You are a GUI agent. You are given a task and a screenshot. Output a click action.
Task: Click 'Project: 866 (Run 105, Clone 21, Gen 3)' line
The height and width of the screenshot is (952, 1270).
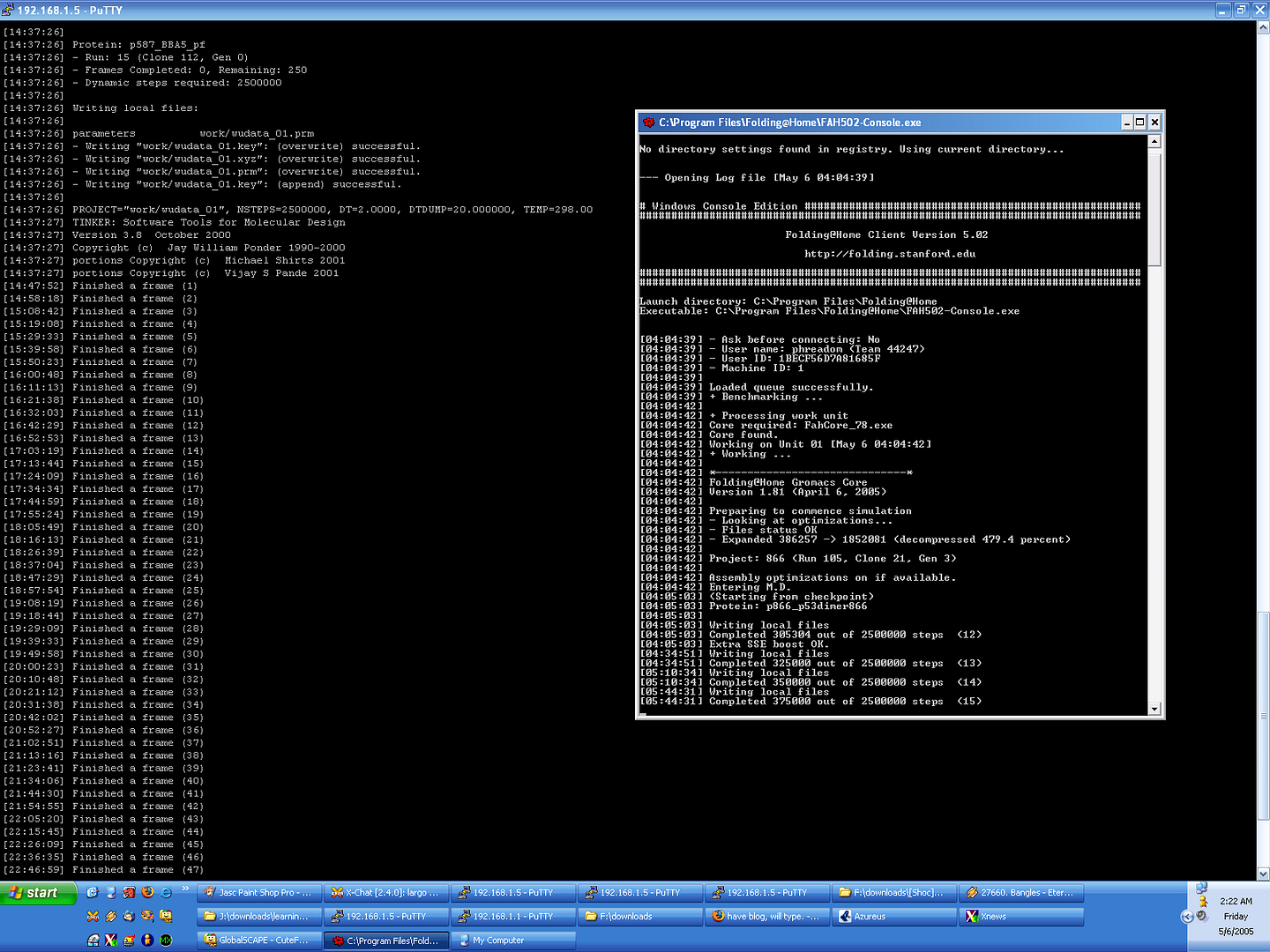click(833, 559)
